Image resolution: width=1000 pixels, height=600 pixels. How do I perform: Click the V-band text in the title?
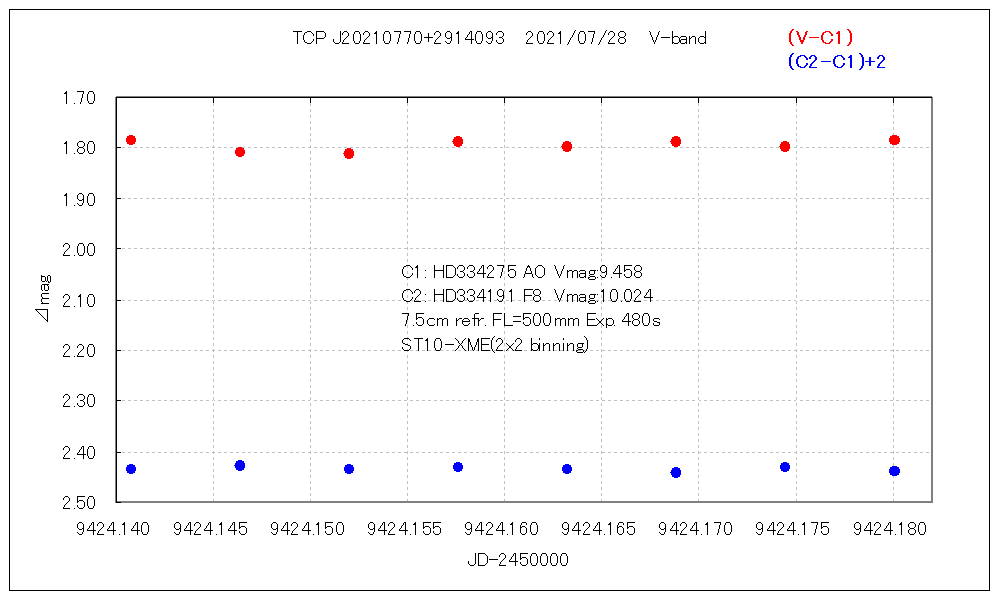pos(677,38)
